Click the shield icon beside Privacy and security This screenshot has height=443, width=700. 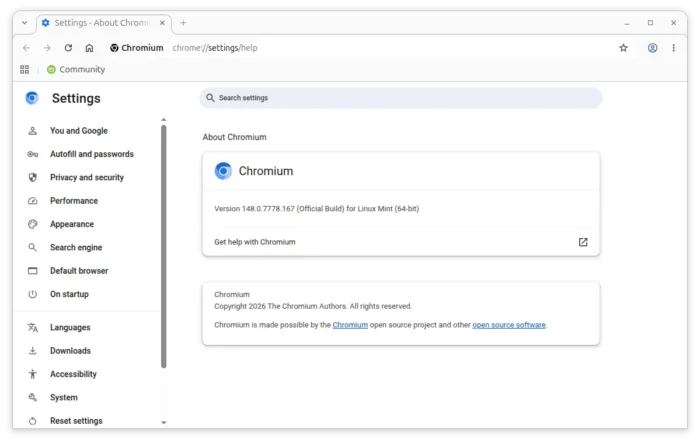(x=33, y=177)
